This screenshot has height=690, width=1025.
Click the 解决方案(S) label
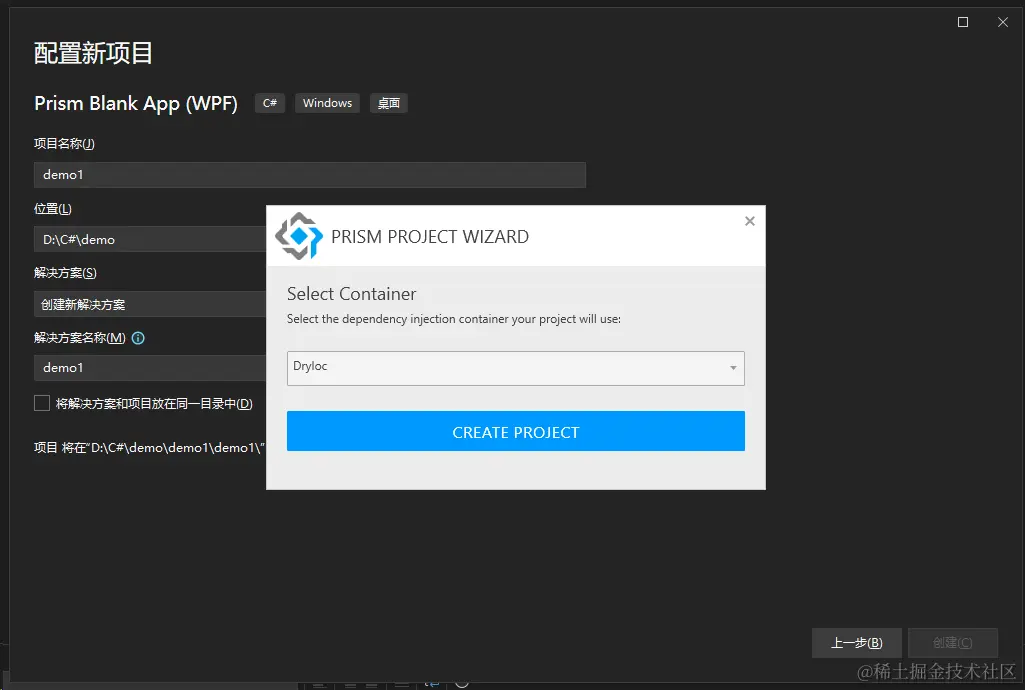[65, 273]
